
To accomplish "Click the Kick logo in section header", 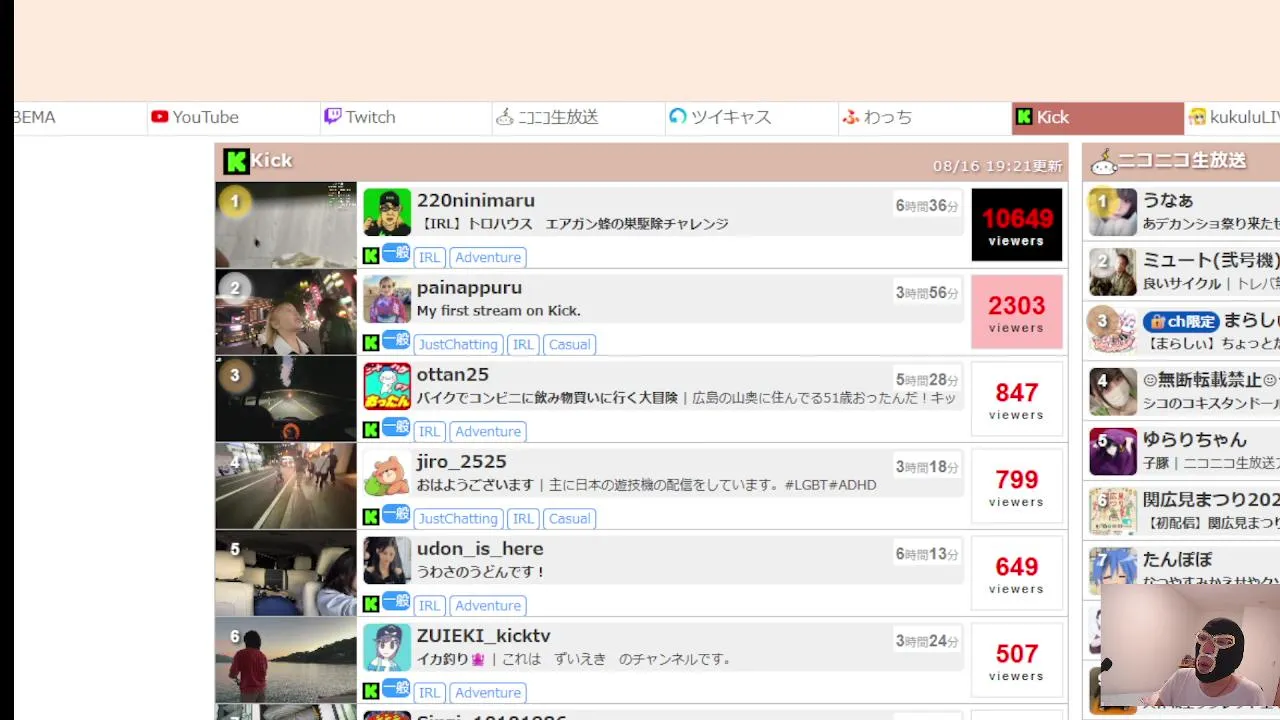I will tap(236, 161).
